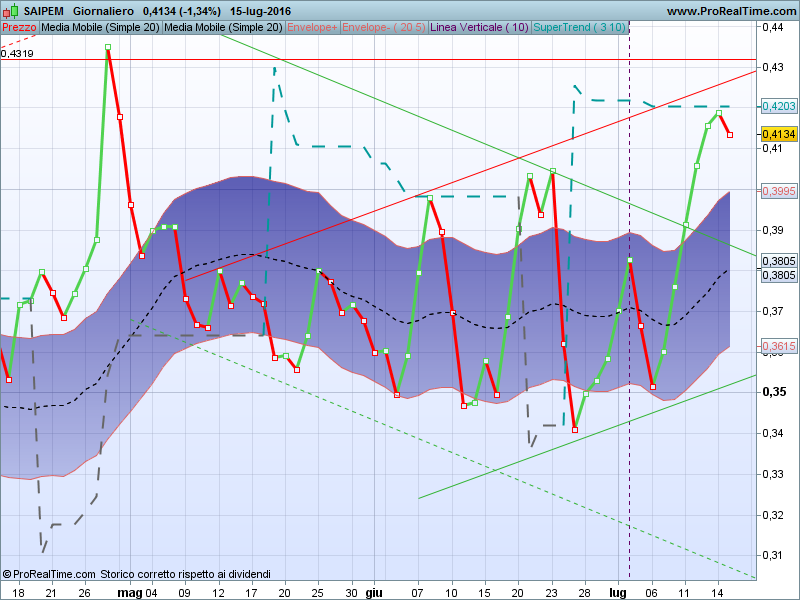Click the Envelope- (20 5) indicator label
This screenshot has width=800, height=600.
[384, 27]
